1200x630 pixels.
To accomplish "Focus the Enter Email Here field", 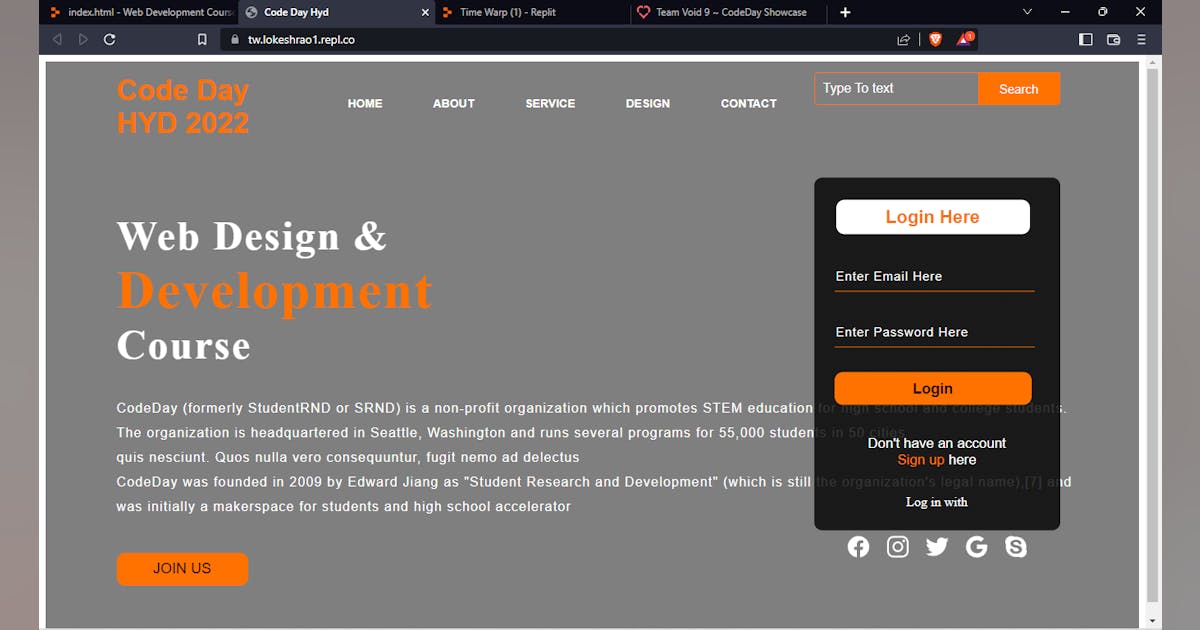I will (934, 277).
